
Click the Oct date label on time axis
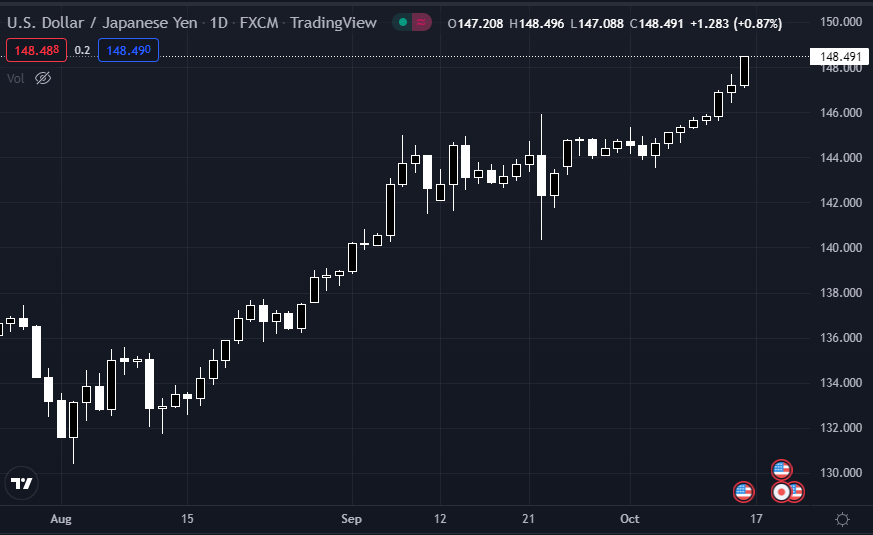(x=630, y=519)
